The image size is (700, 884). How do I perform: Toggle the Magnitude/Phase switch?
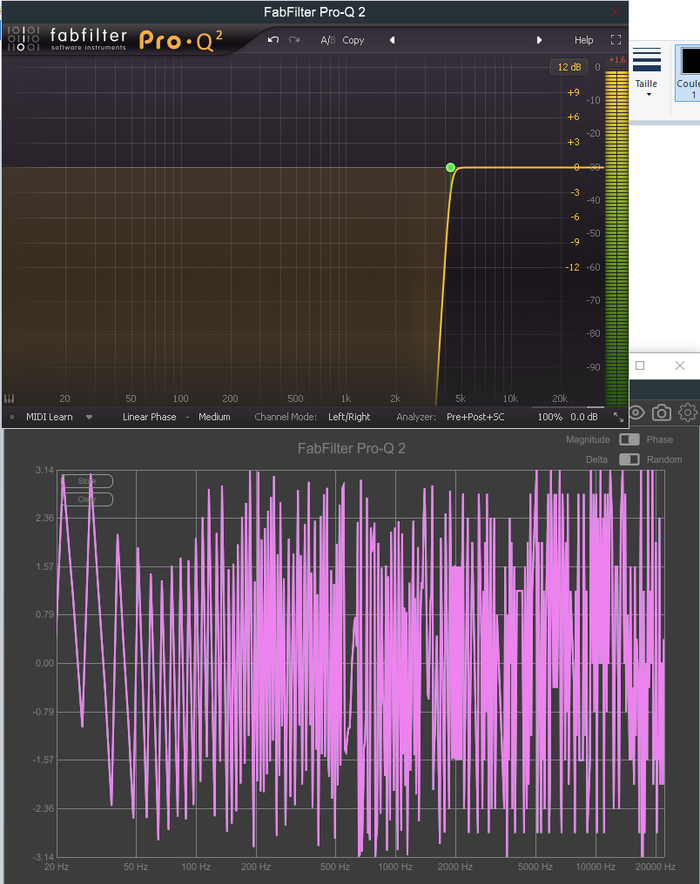(x=629, y=439)
